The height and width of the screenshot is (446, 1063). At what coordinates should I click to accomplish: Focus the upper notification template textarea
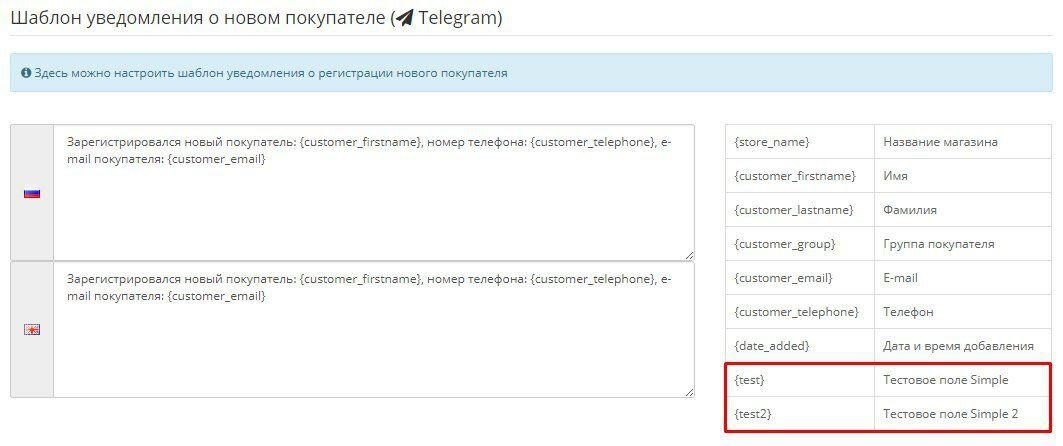[x=373, y=200]
